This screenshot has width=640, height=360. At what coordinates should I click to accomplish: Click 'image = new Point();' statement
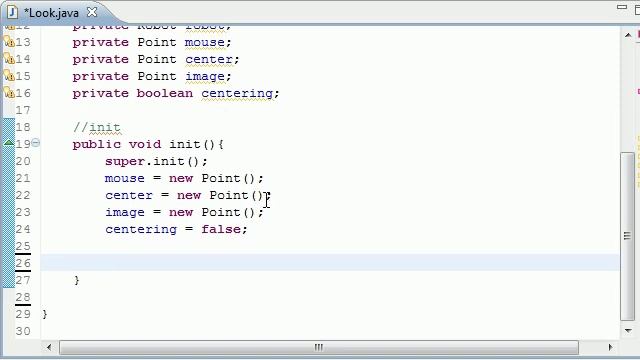point(184,213)
